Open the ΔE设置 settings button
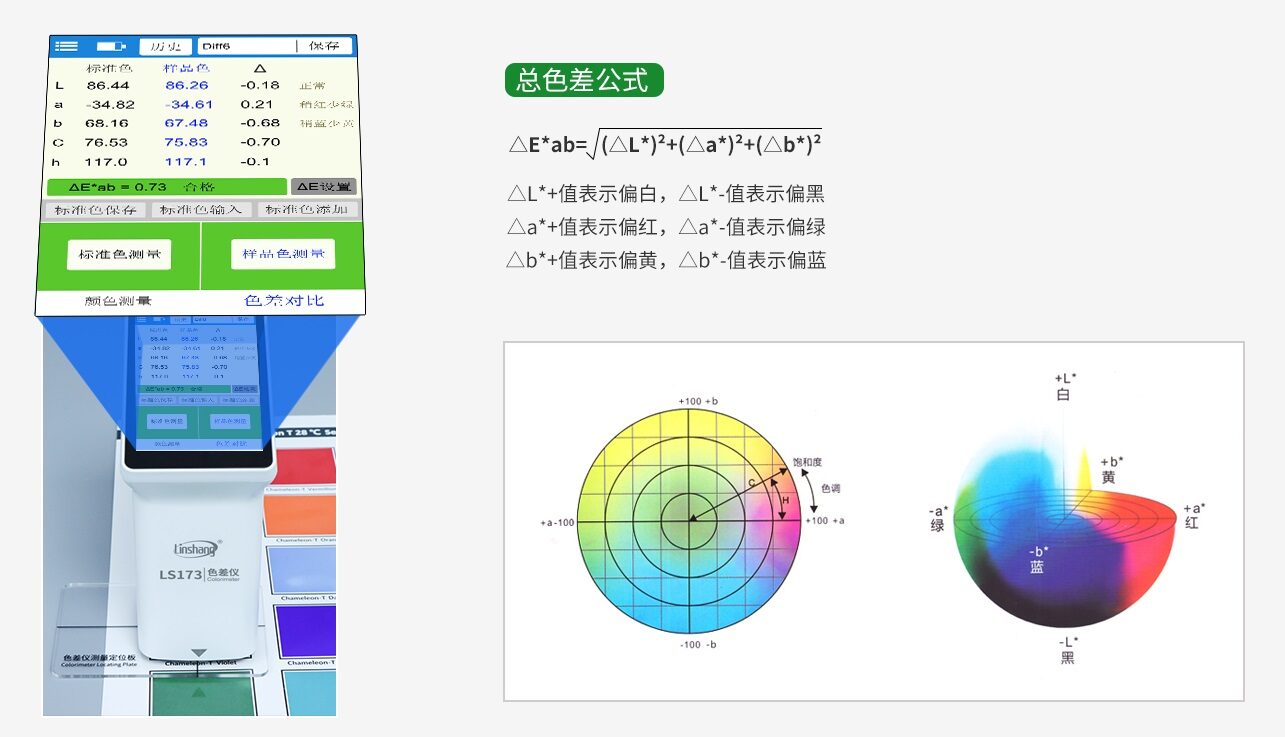Image resolution: width=1285 pixels, height=737 pixels. click(323, 186)
